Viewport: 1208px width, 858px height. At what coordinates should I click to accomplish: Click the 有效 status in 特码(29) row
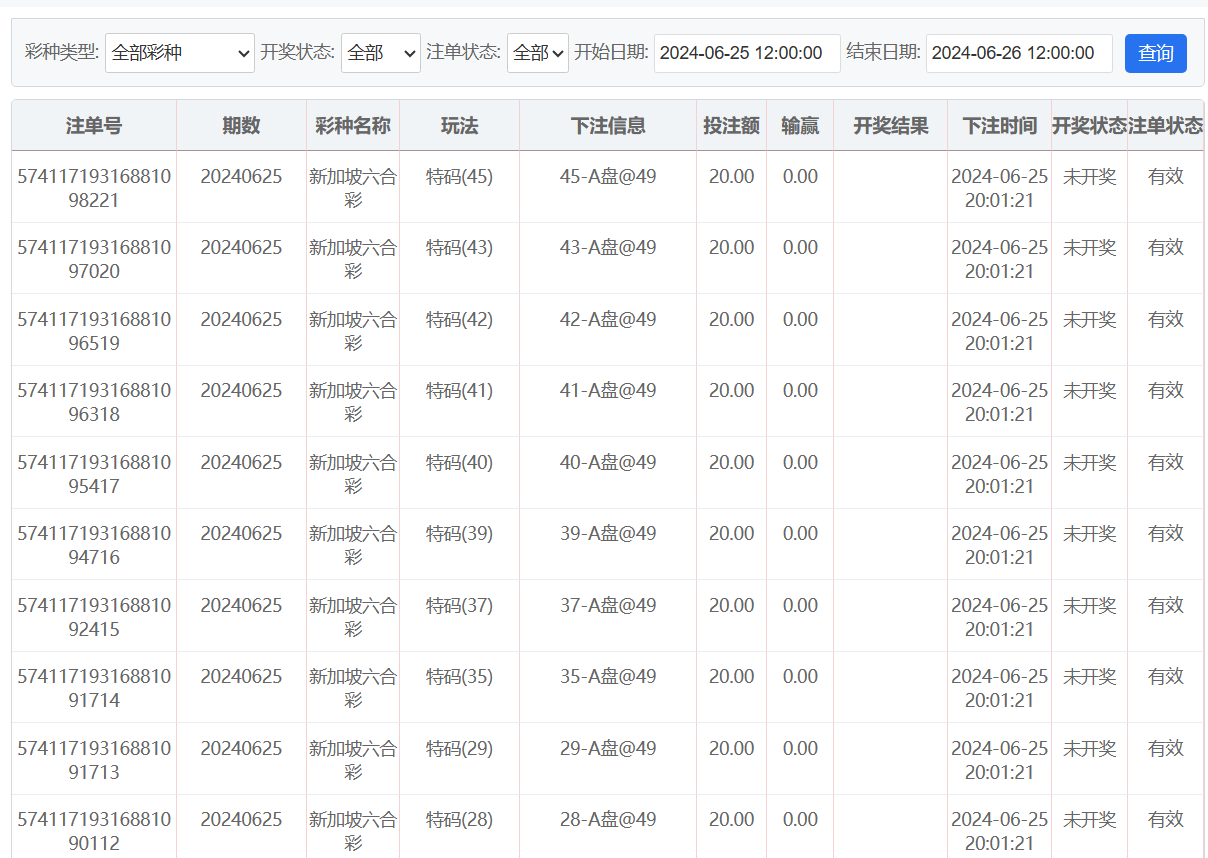tap(1165, 748)
